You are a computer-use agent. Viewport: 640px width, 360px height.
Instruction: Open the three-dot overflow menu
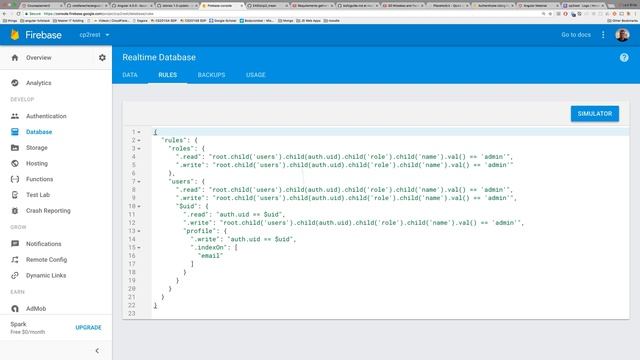point(603,35)
